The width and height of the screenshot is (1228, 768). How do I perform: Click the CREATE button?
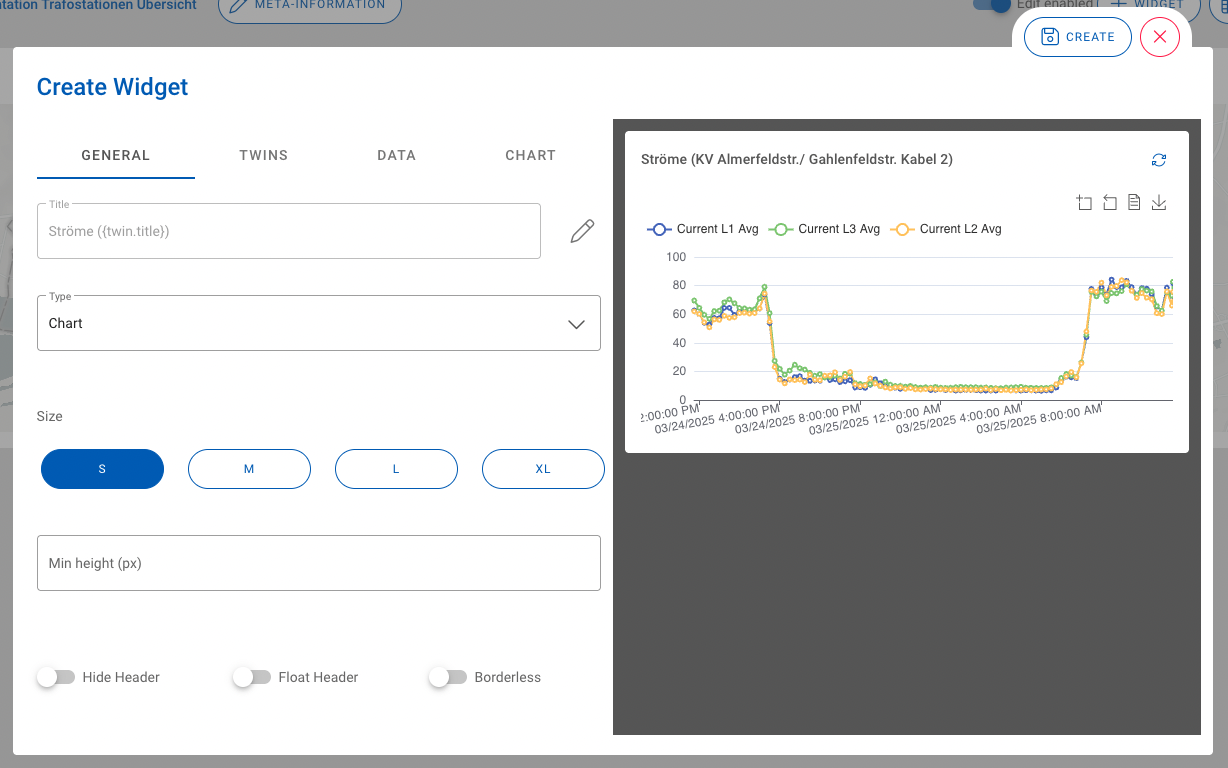coord(1077,36)
